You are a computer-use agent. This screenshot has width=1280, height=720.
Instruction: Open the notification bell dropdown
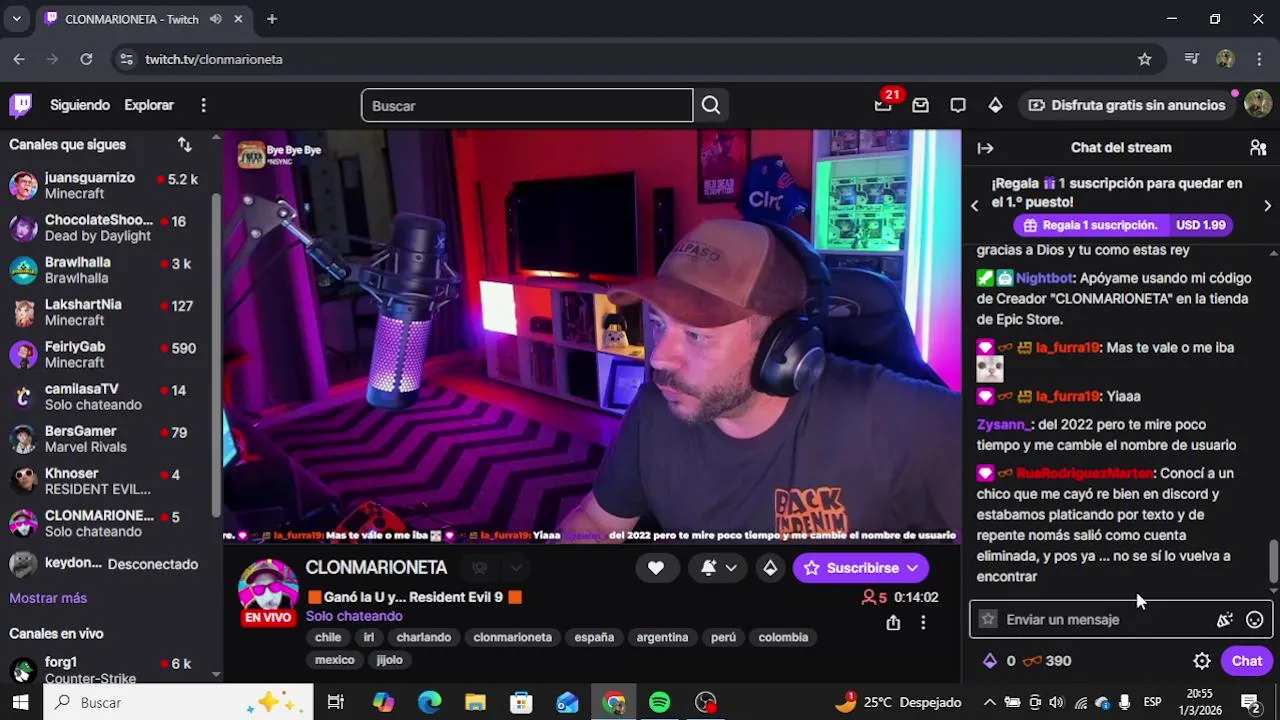(x=718, y=568)
